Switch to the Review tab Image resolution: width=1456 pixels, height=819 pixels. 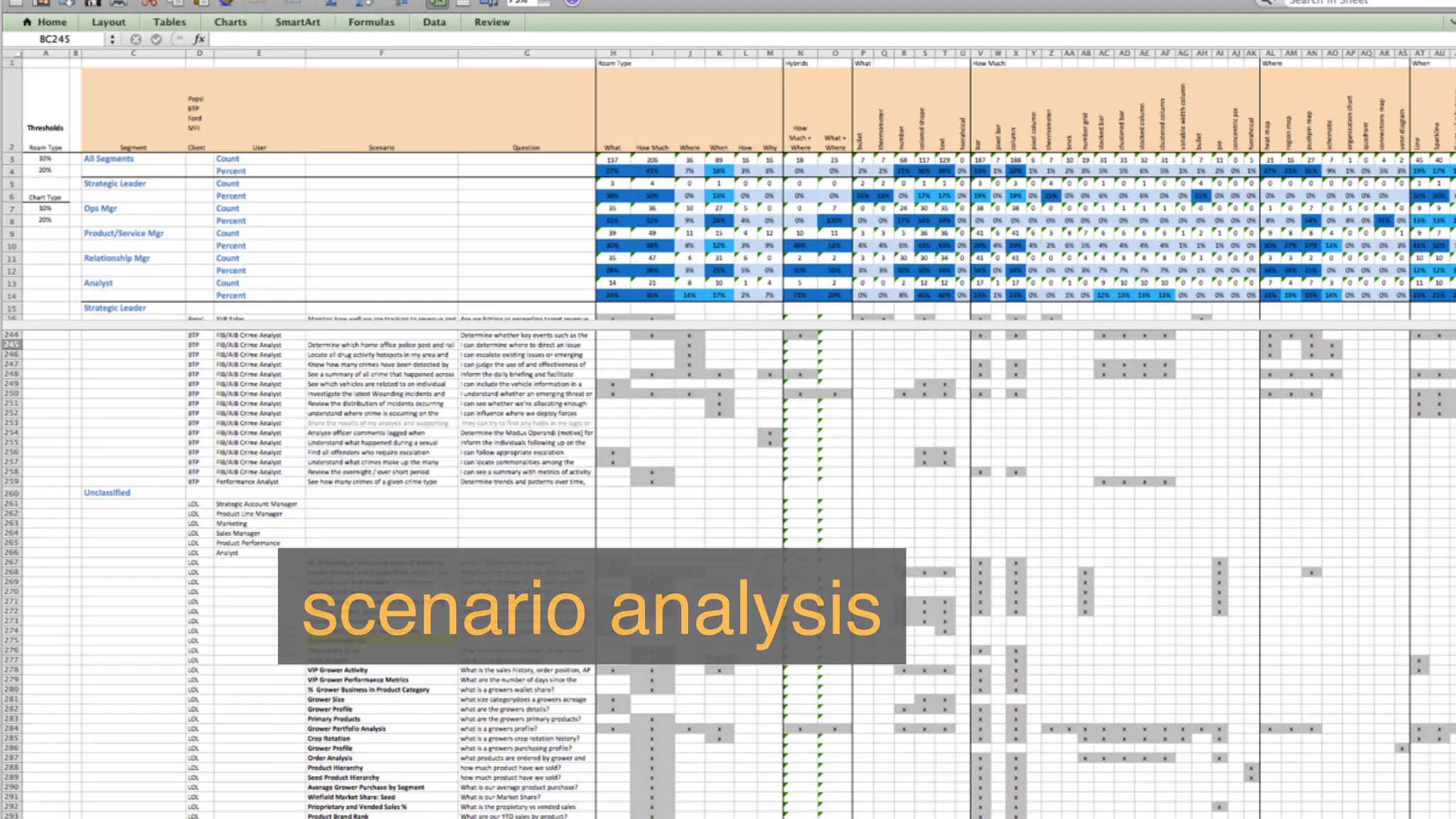(x=492, y=22)
